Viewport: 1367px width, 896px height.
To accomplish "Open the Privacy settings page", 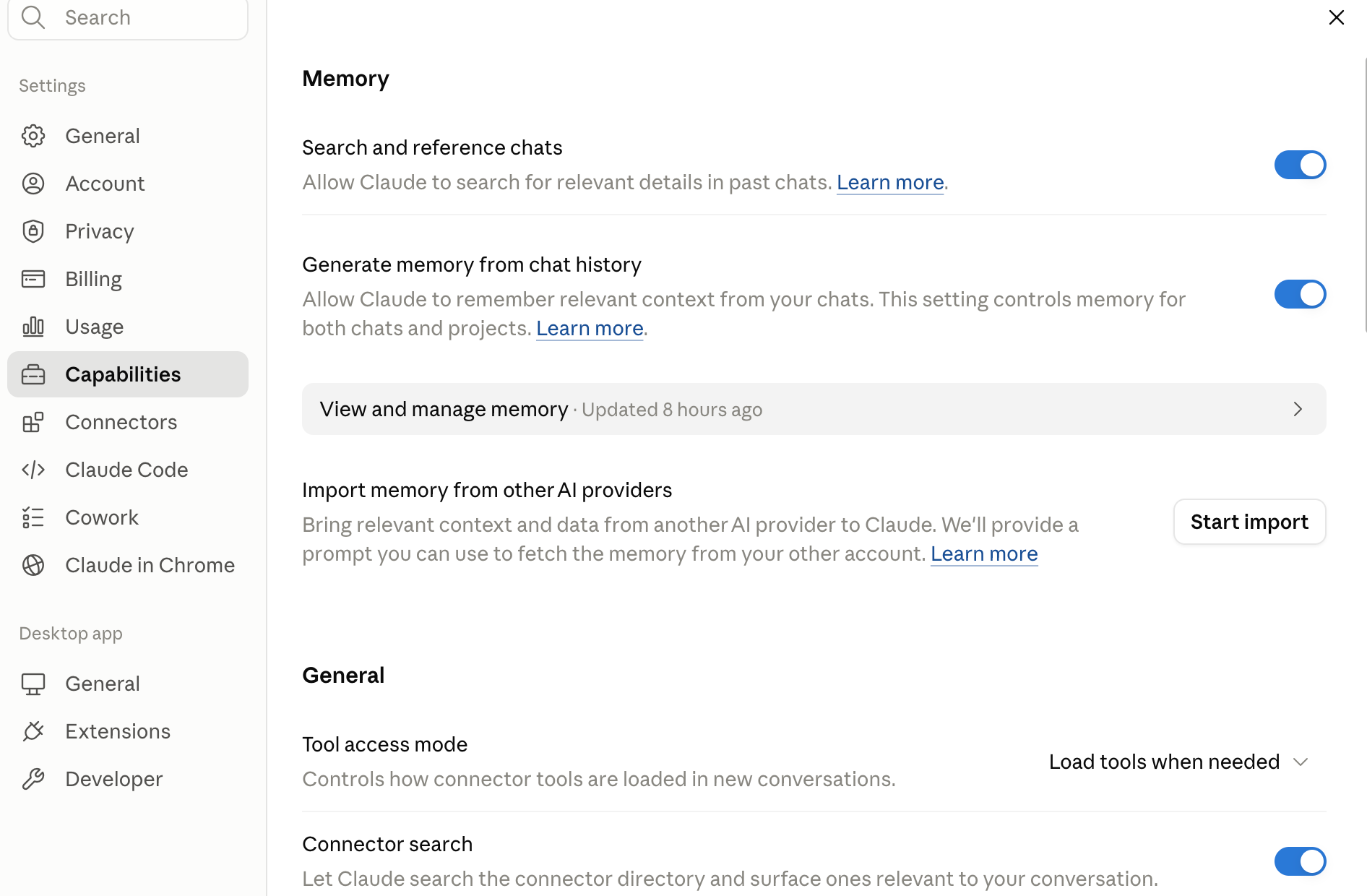I will click(x=128, y=231).
